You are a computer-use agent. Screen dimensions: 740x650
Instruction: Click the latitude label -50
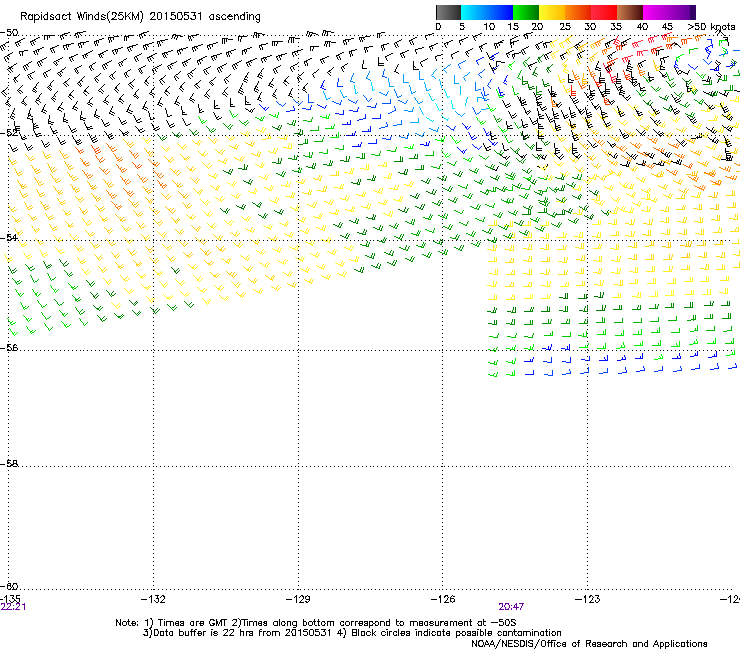point(9,33)
